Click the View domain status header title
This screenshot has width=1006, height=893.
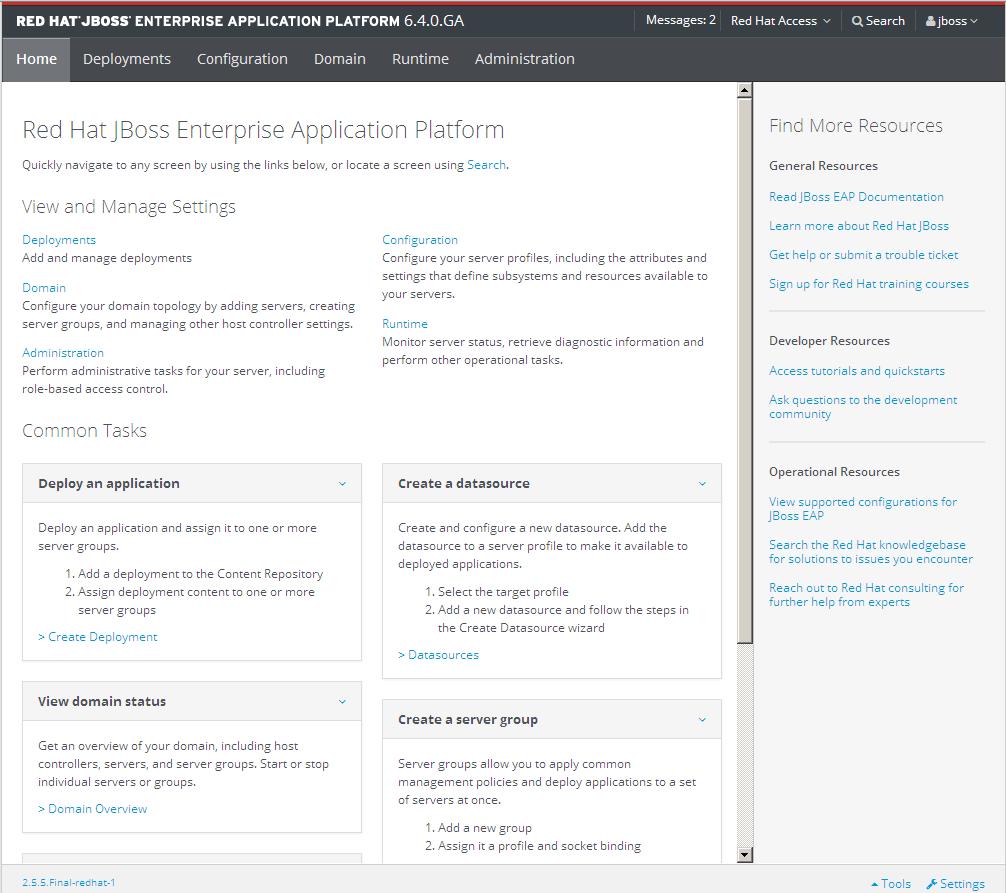coord(102,702)
